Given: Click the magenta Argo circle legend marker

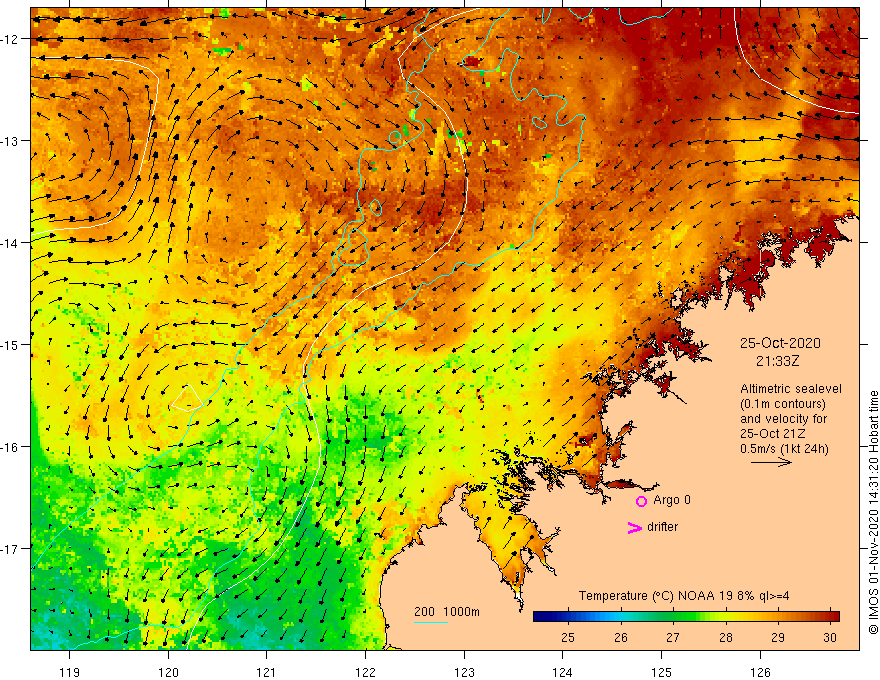Looking at the screenshot, I should coord(641,501).
